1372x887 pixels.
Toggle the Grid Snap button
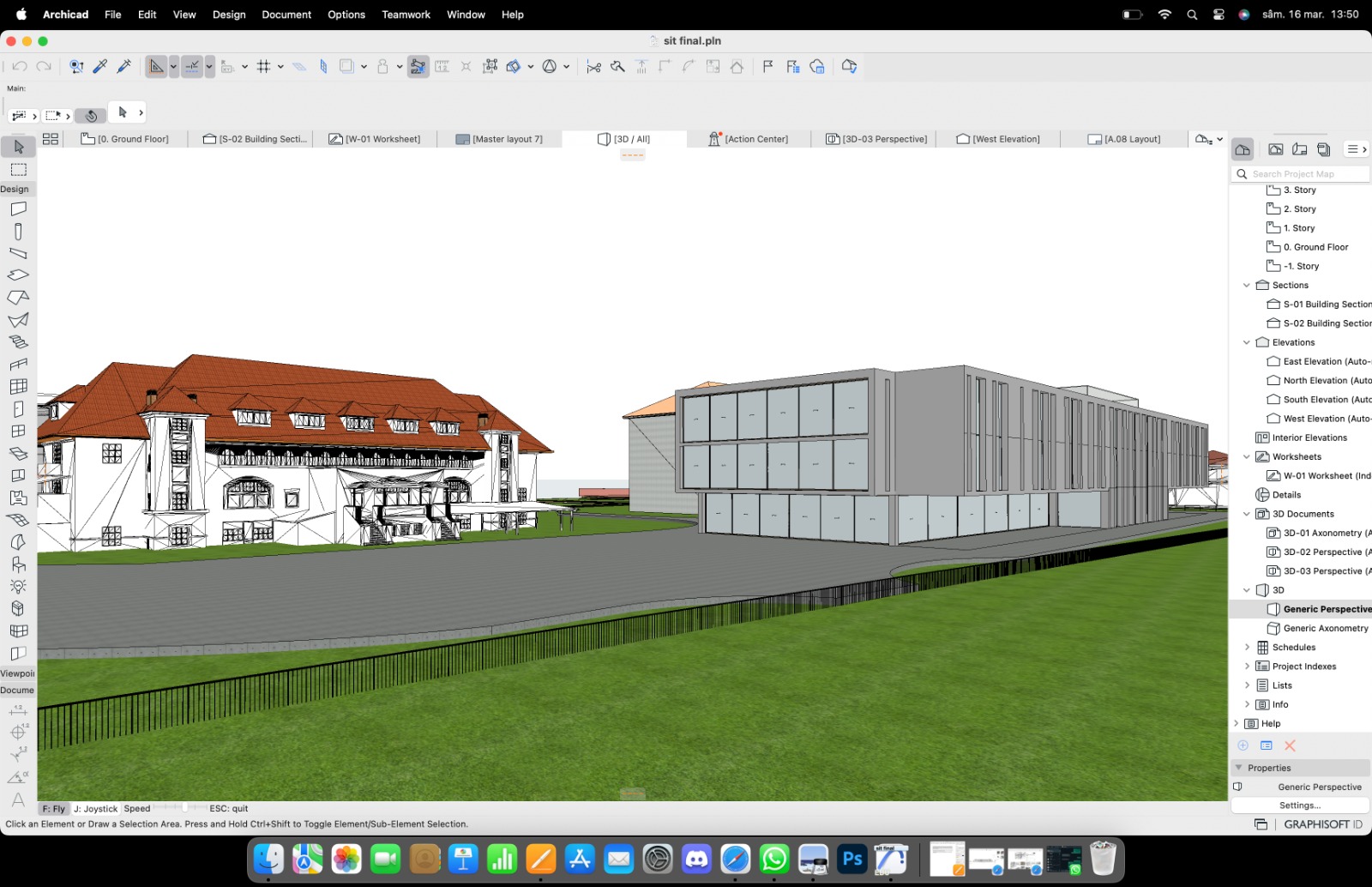click(264, 66)
